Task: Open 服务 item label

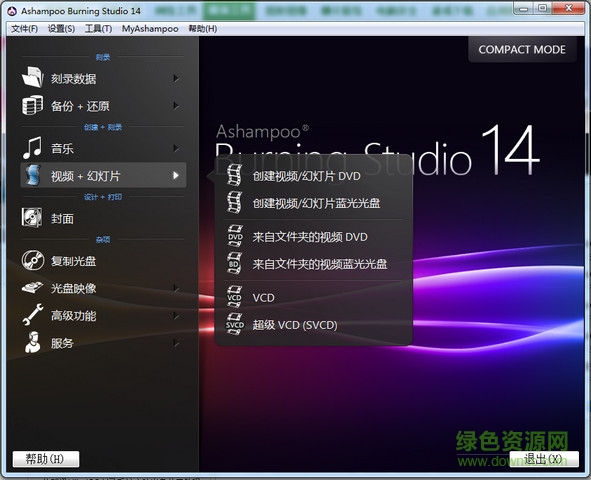Action: click(62, 343)
